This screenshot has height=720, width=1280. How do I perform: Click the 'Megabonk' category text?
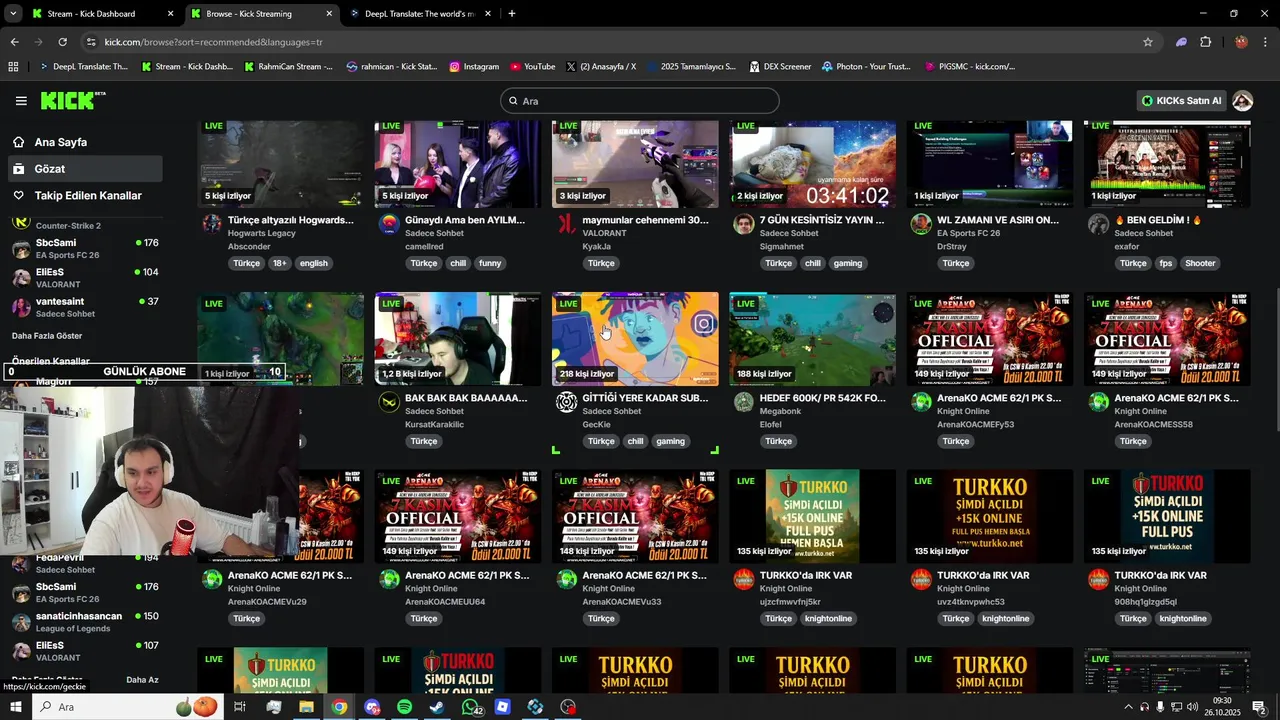781,411
